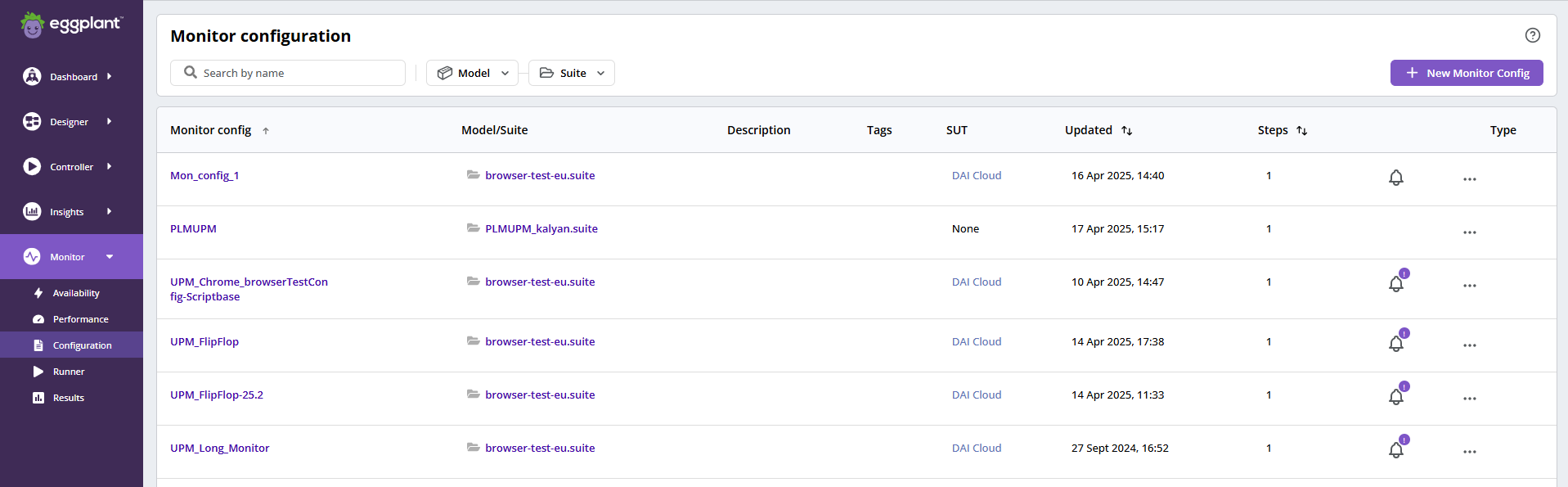Image resolution: width=1568 pixels, height=487 pixels.
Task: Expand the Insights menu arrow
Action: (x=110, y=211)
